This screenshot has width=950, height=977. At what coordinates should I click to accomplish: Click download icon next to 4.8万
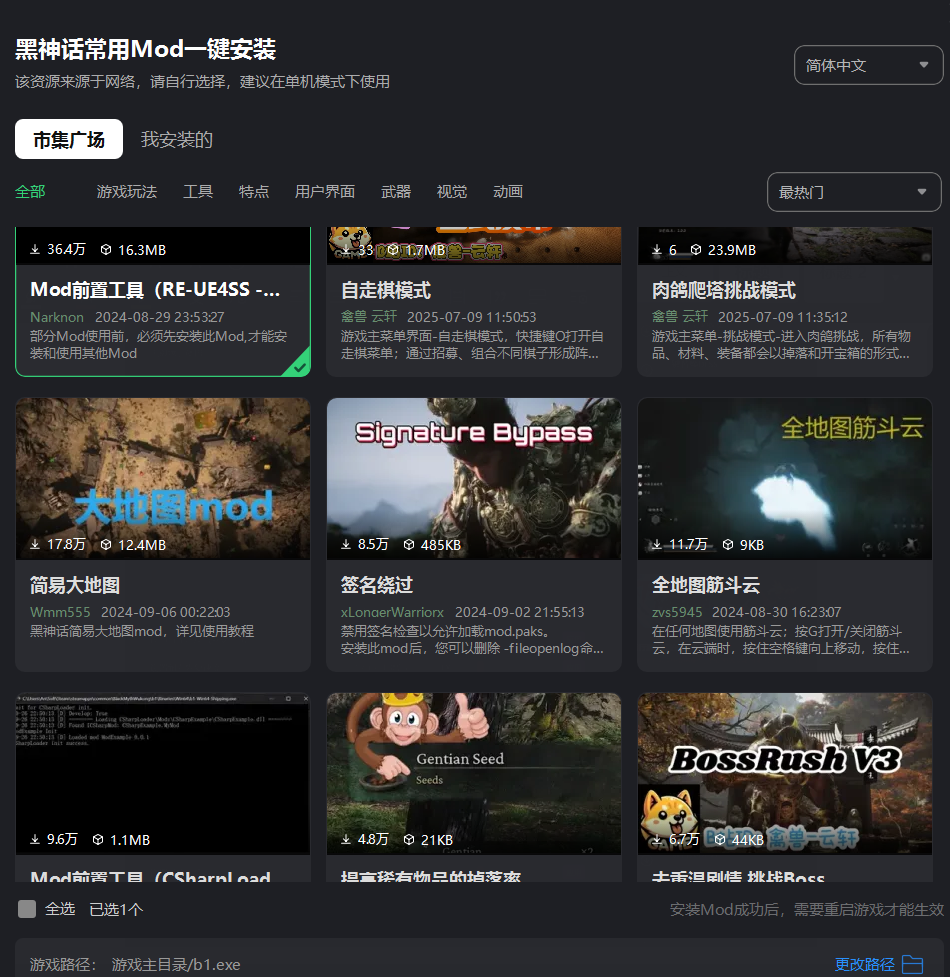347,840
